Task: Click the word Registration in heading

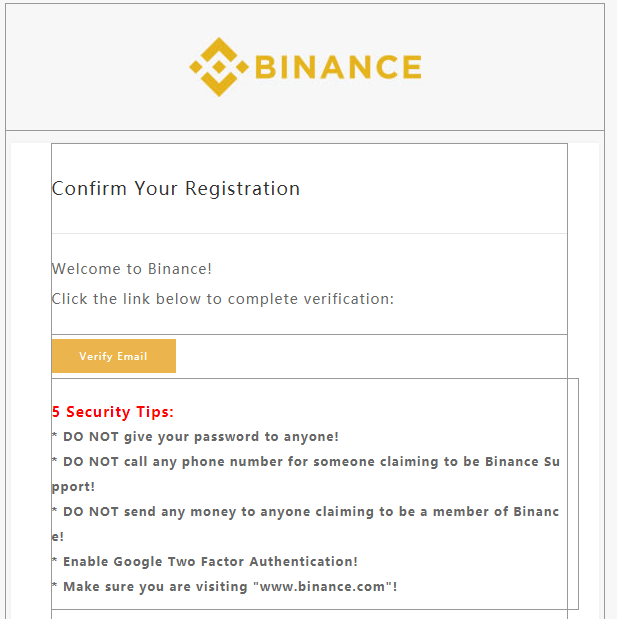Action: (x=242, y=188)
